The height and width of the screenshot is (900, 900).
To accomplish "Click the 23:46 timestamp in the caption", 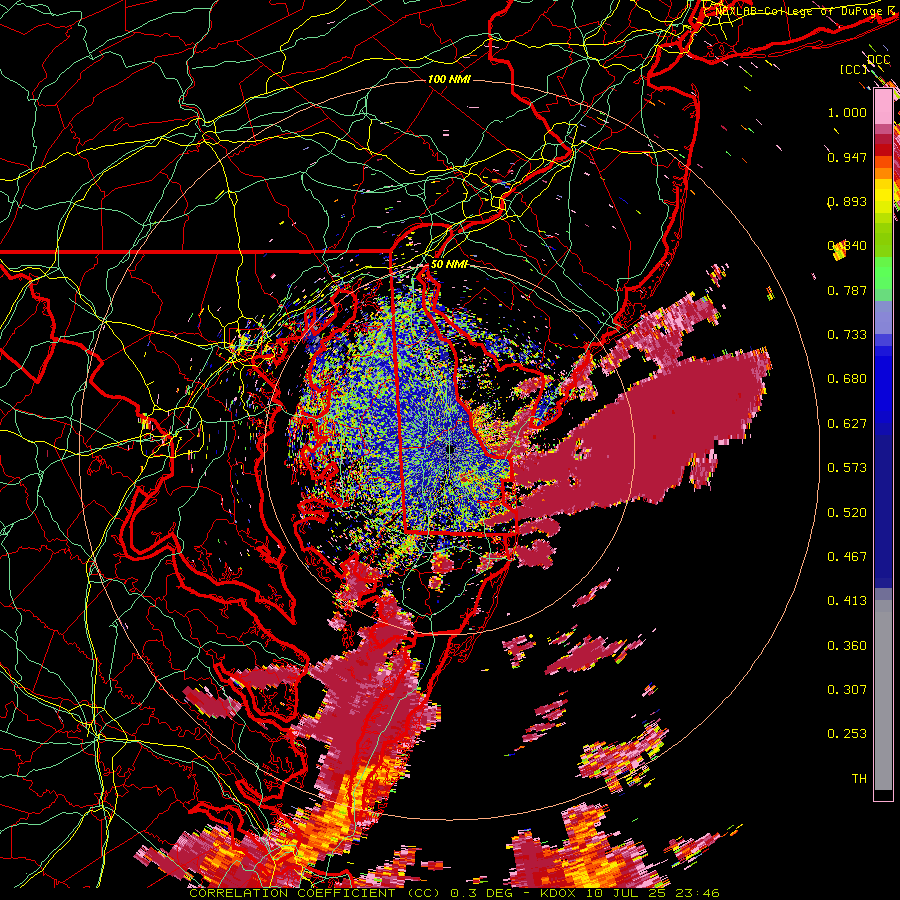I will [698, 893].
